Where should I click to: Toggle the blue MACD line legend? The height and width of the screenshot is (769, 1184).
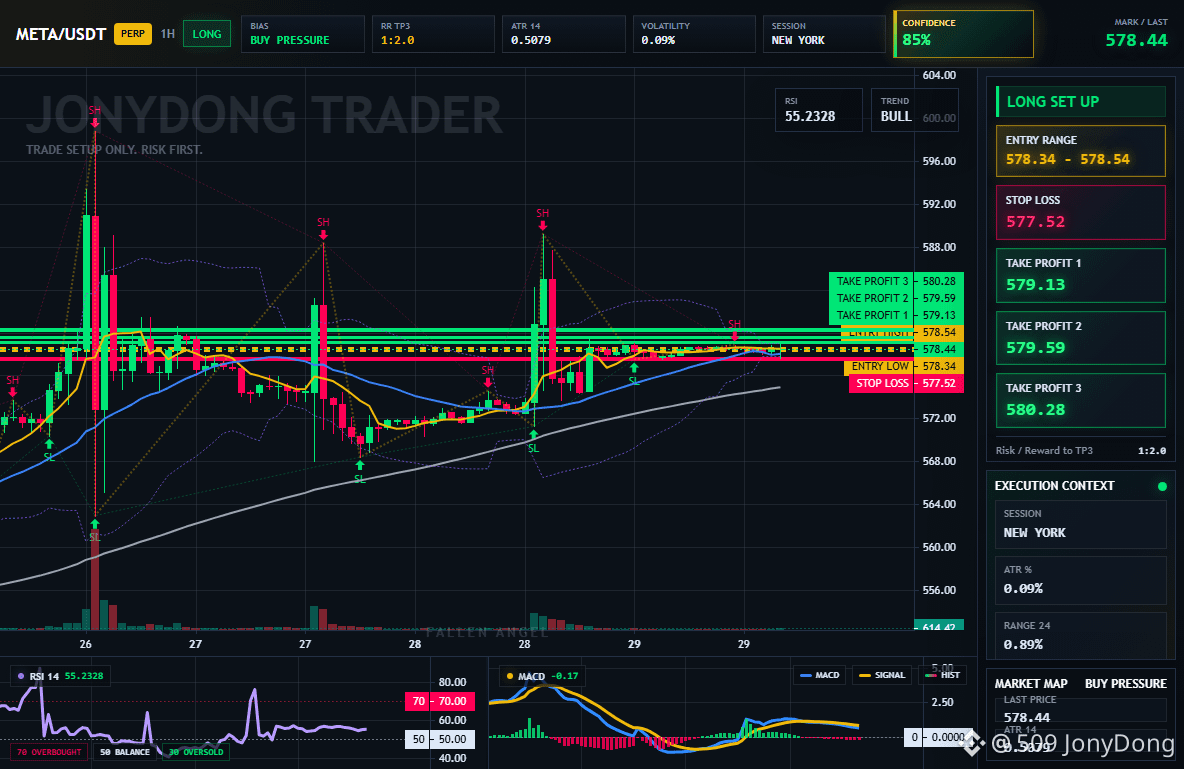point(819,675)
